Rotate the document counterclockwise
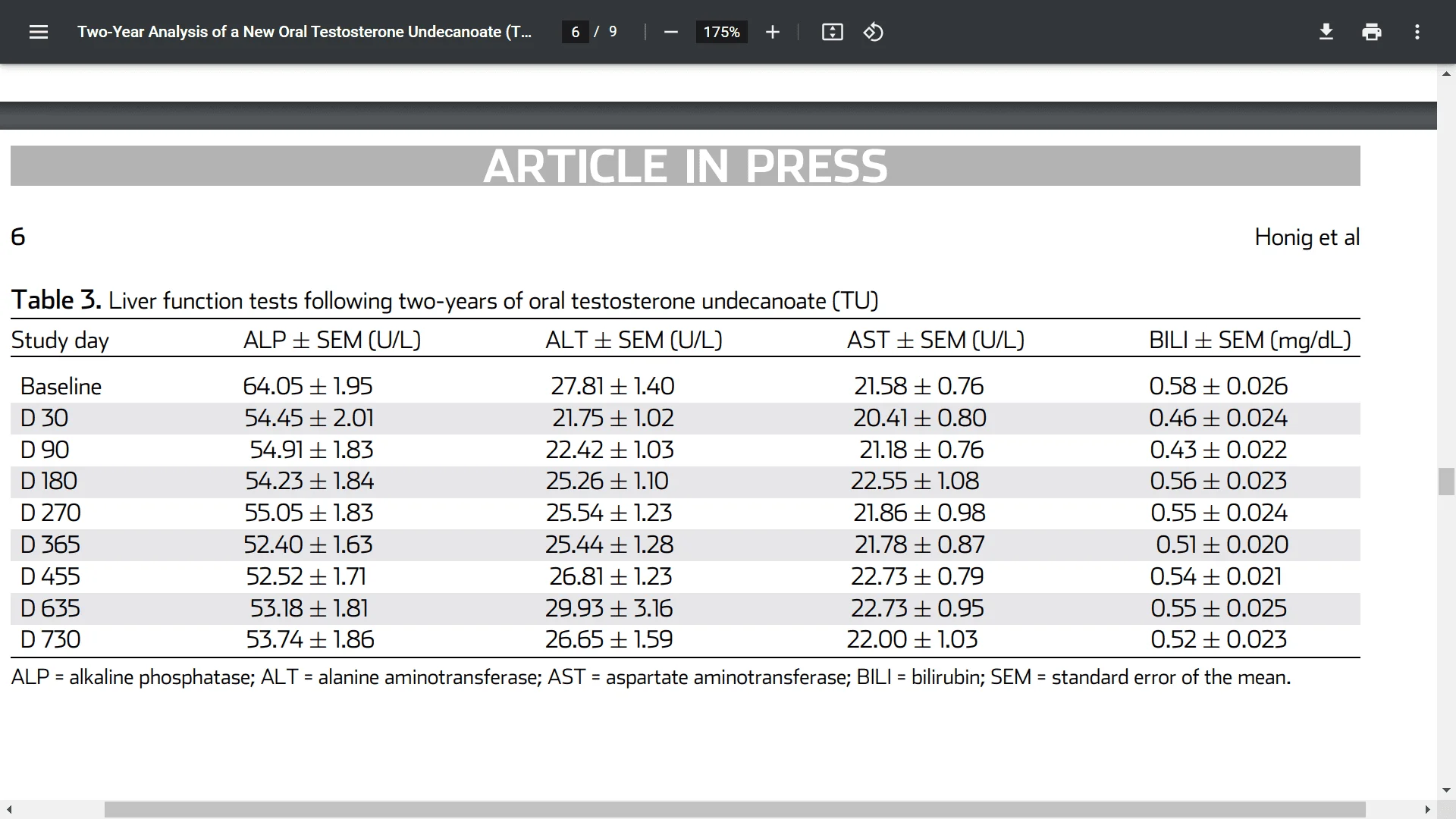Screen dimensions: 1456x819 click(873, 32)
